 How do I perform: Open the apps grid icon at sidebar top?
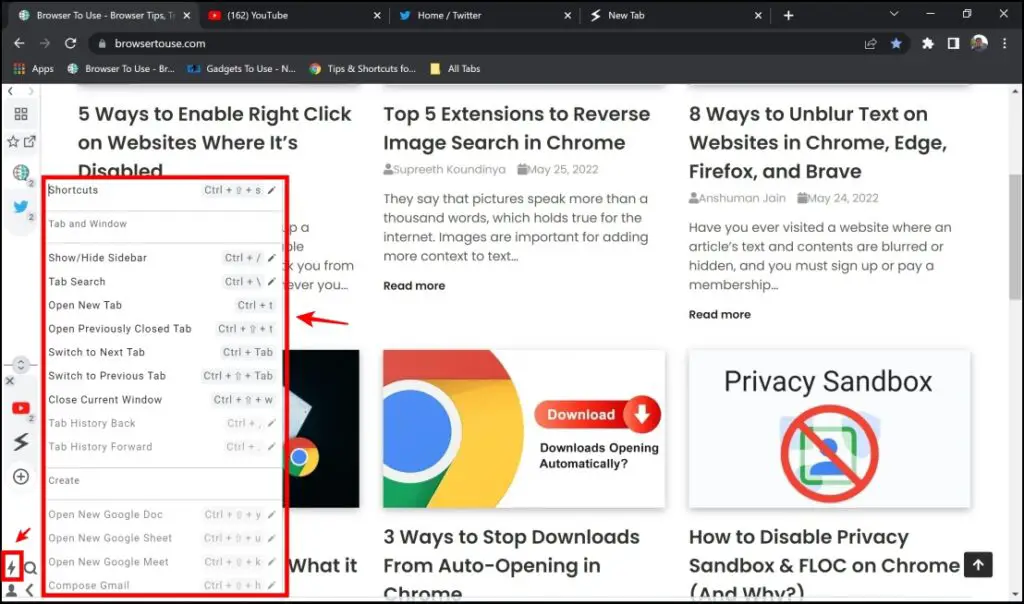coord(22,114)
